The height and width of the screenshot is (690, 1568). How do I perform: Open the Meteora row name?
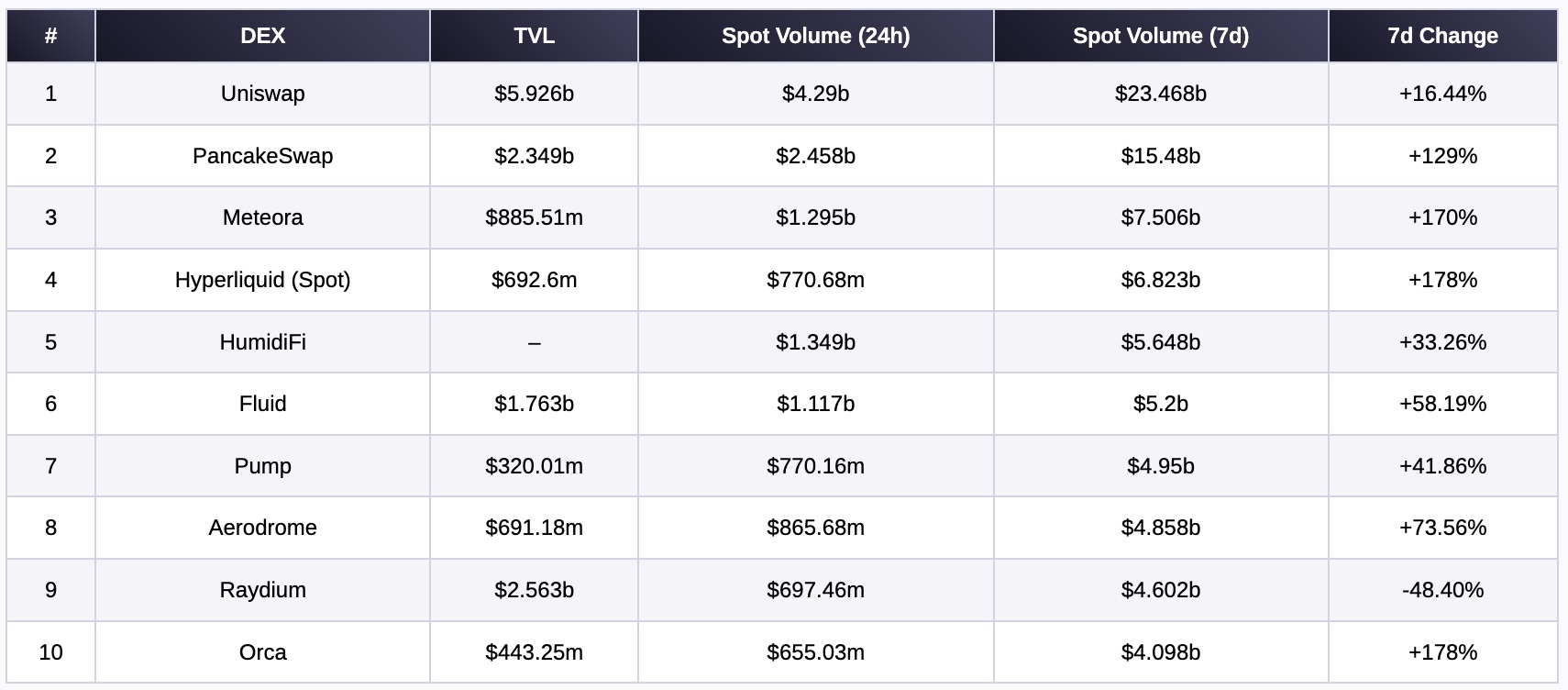[262, 217]
